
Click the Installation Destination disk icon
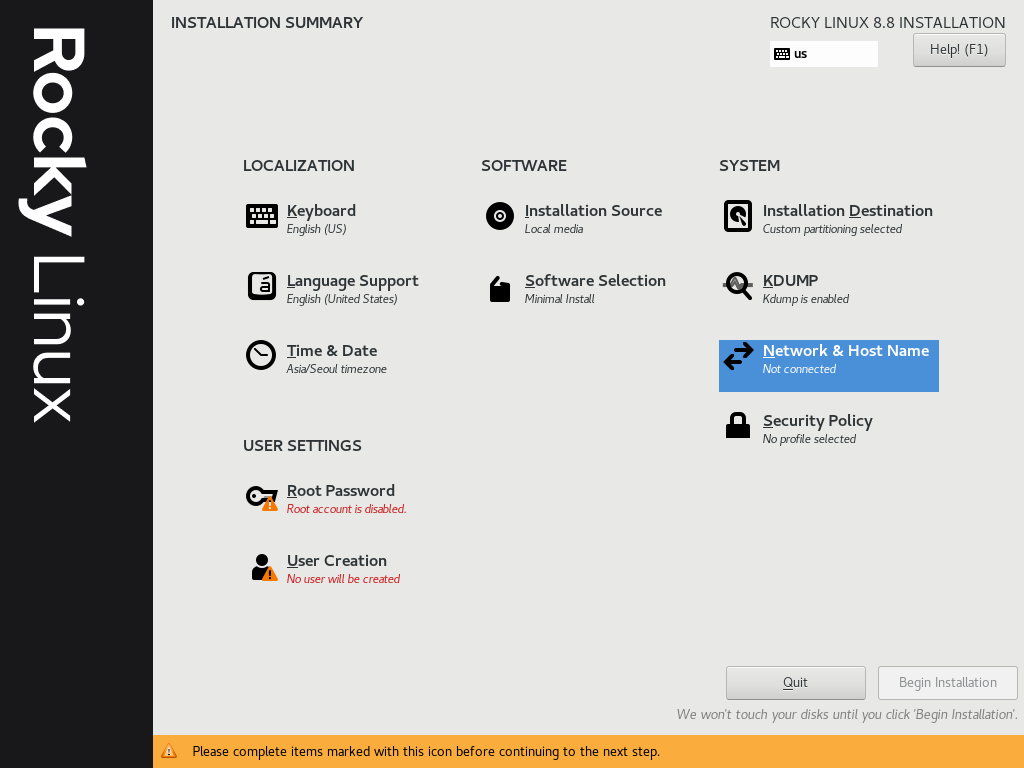coord(738,216)
